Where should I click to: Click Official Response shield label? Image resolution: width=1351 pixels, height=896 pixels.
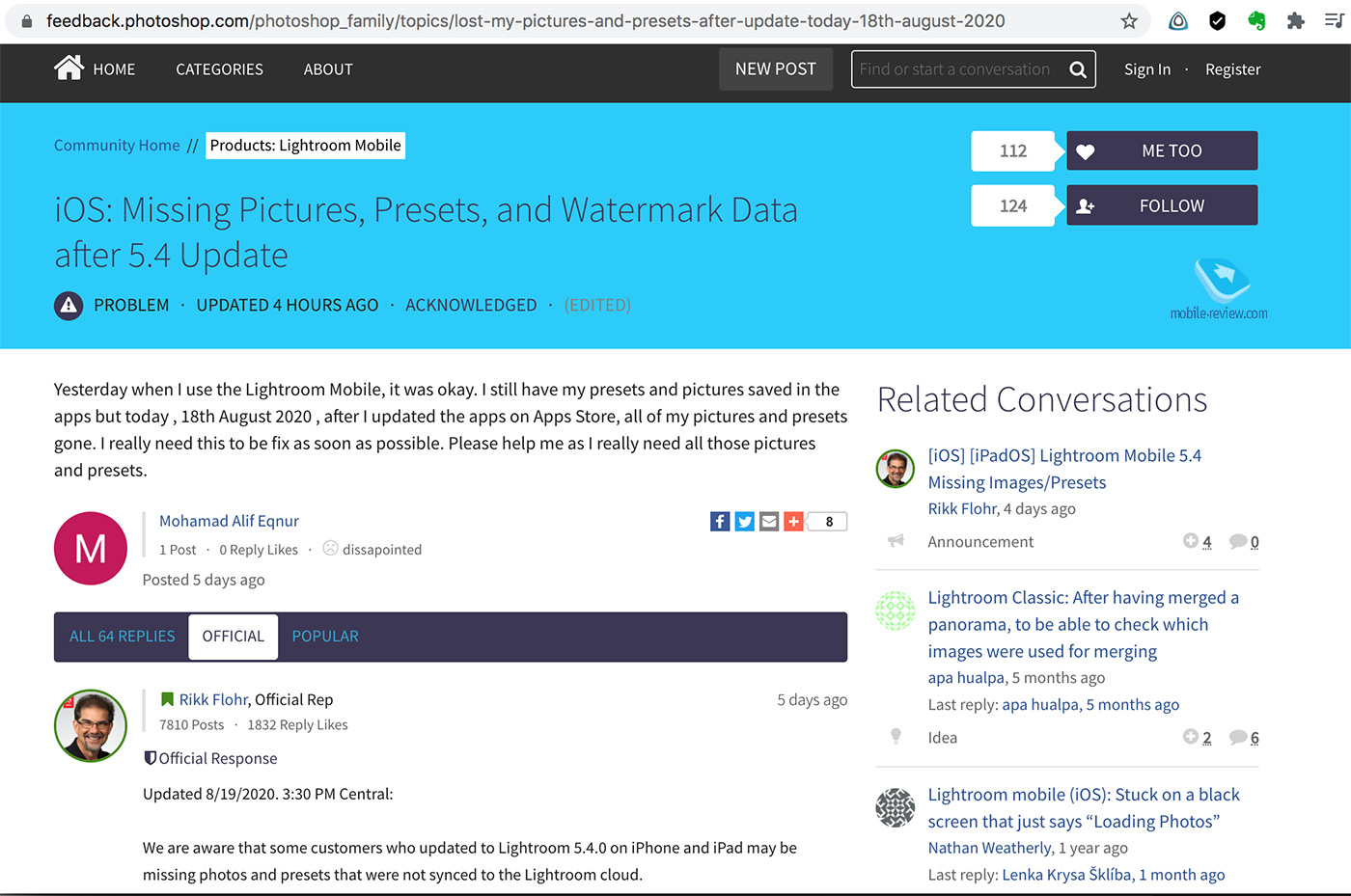point(210,758)
